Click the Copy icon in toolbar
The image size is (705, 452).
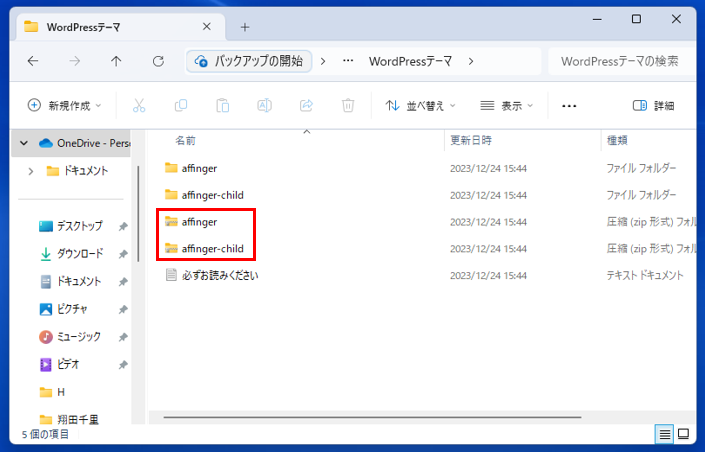point(181,105)
